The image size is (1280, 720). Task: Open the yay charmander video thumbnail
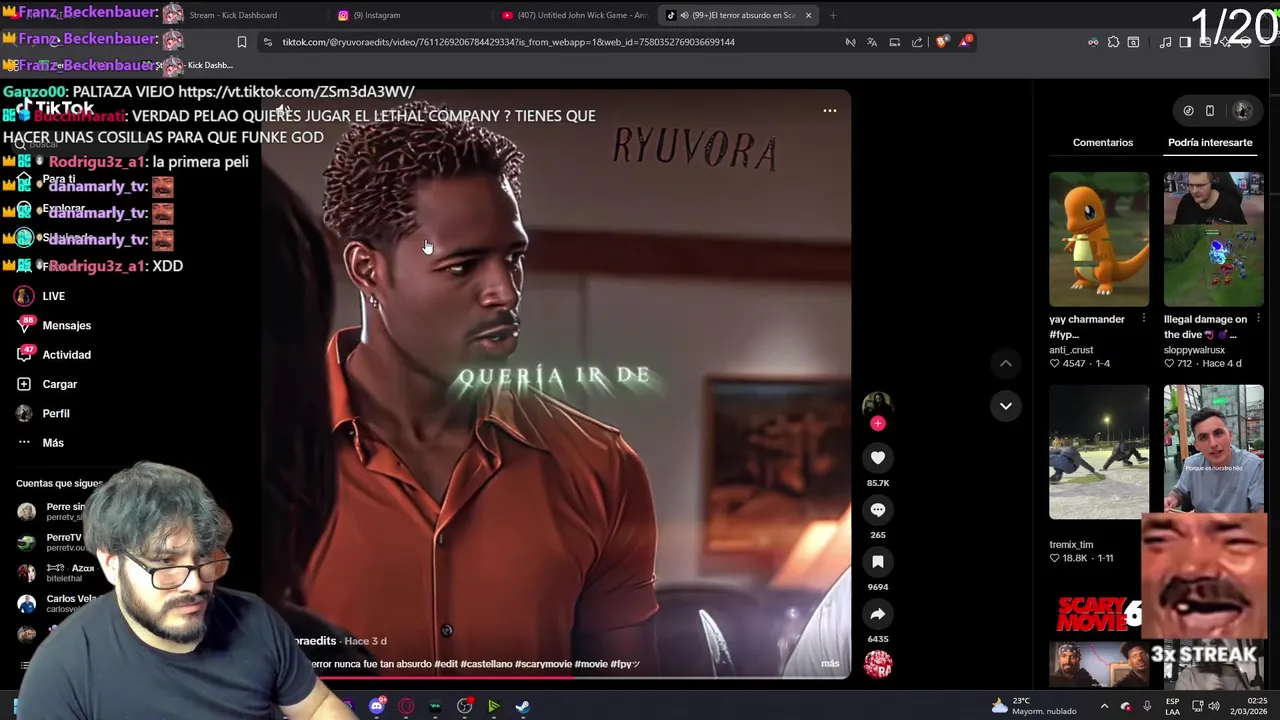pyautogui.click(x=1099, y=239)
